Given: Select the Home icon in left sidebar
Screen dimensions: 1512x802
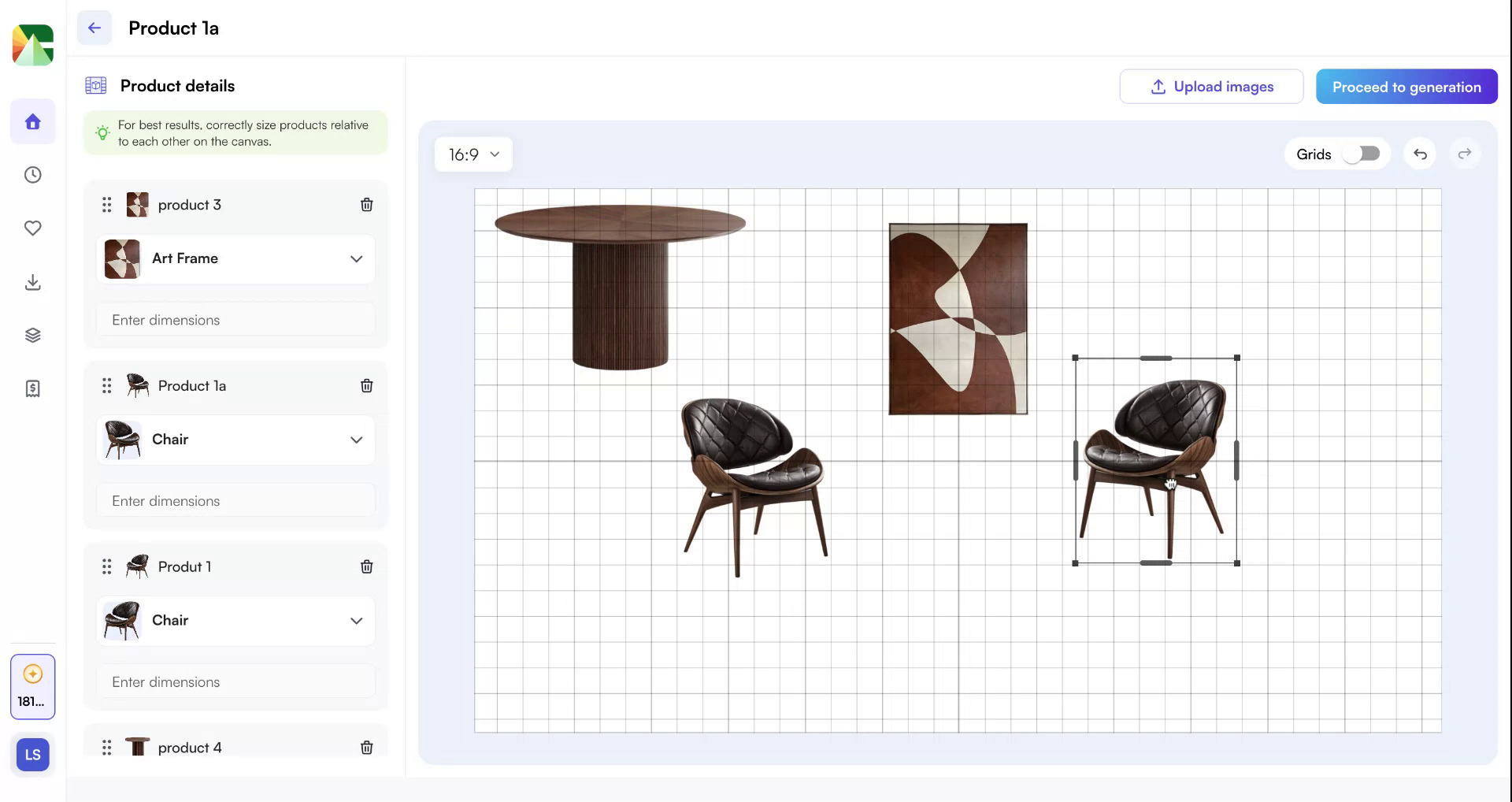Looking at the screenshot, I should point(32,121).
